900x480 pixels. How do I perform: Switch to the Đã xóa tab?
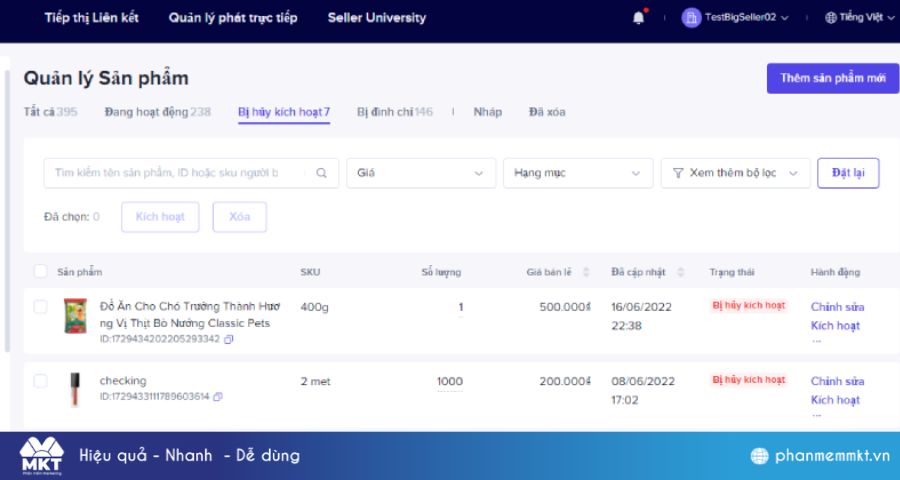pos(547,112)
